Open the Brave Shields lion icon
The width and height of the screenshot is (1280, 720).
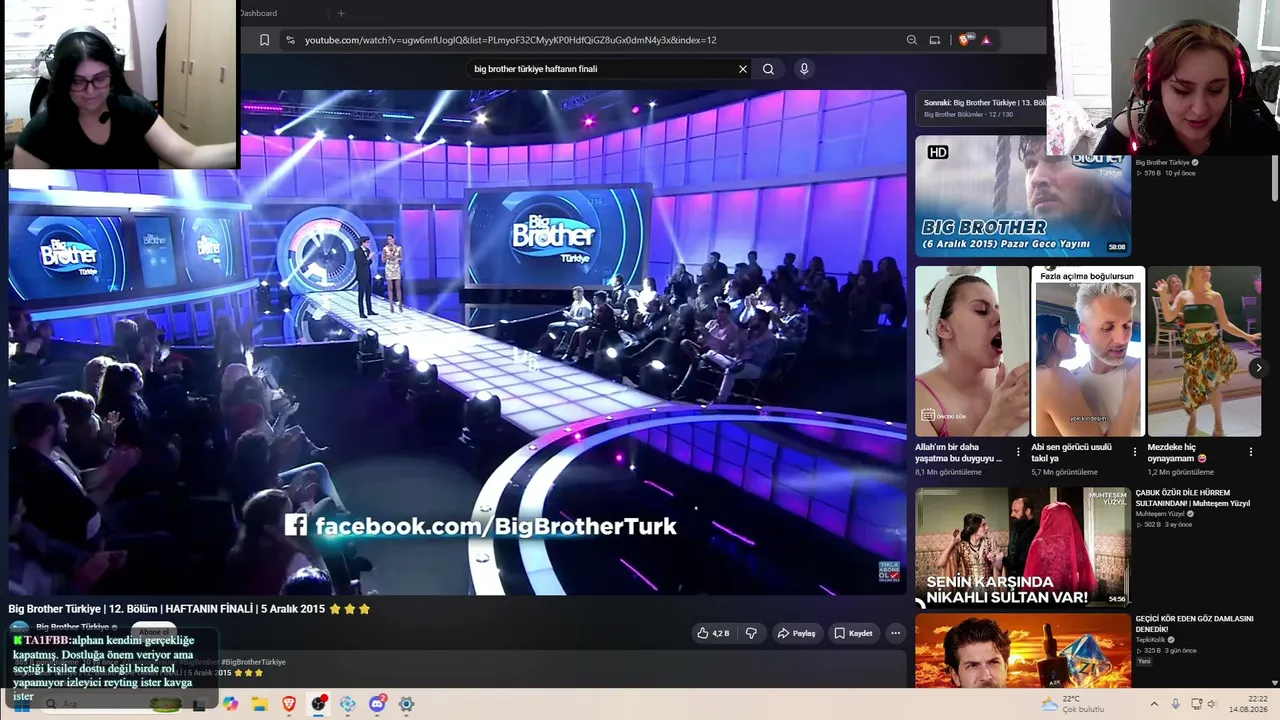(x=964, y=40)
